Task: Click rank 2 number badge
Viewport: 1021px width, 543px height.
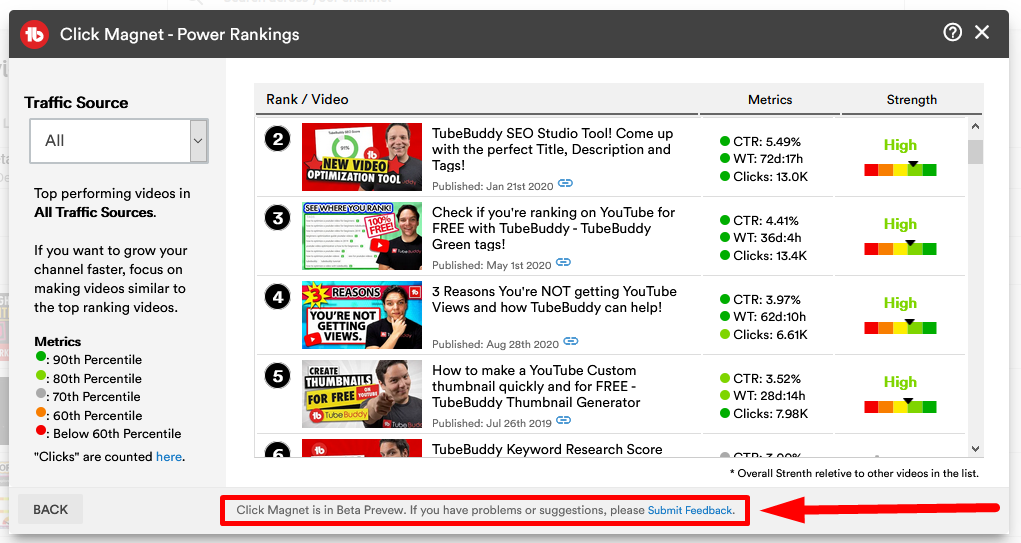Action: pos(277,139)
